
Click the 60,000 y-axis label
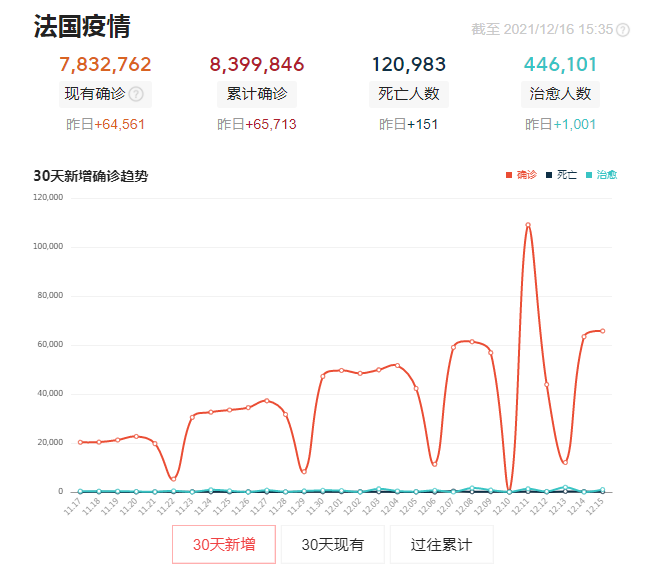pyautogui.click(x=50, y=345)
